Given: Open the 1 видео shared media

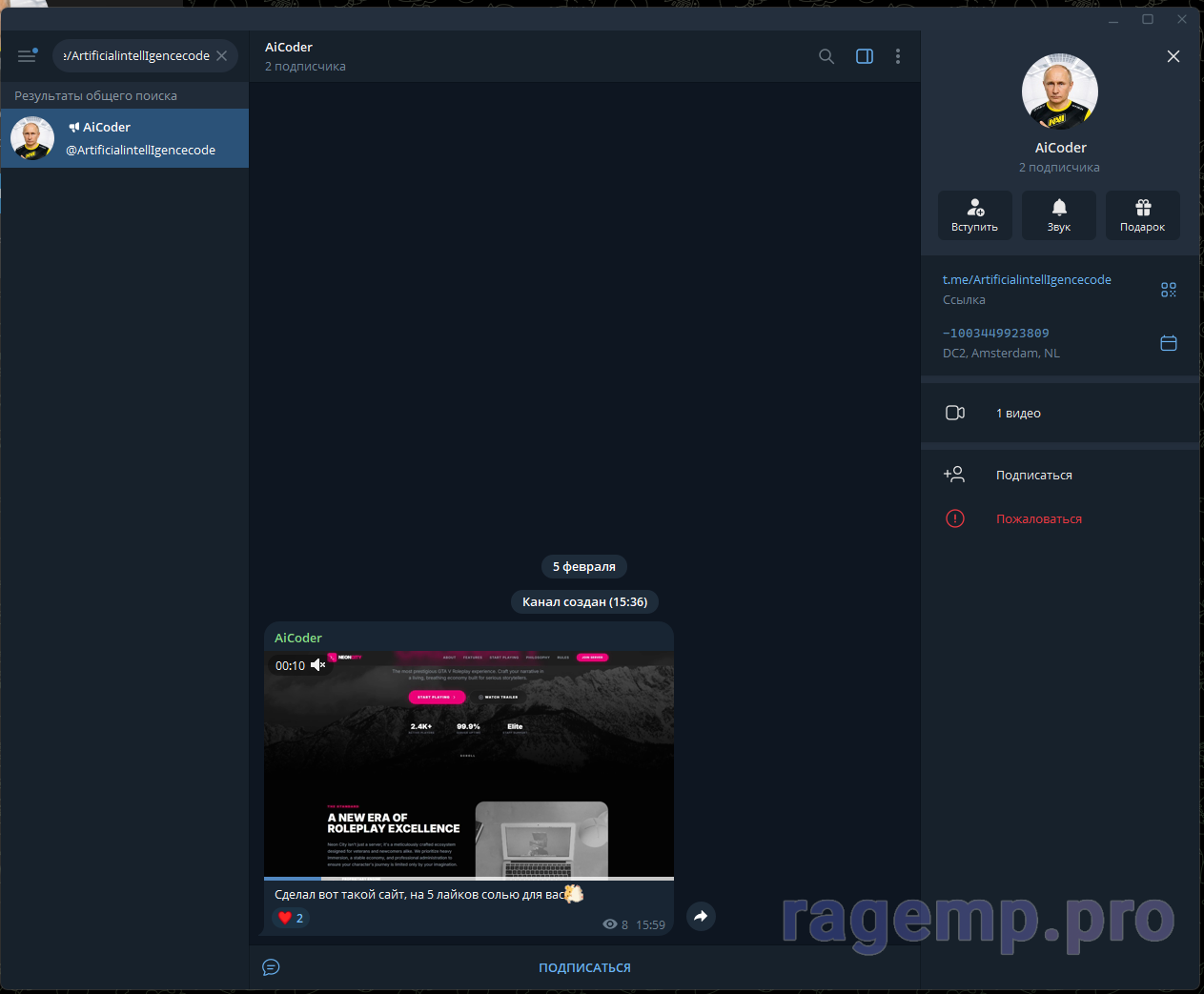Looking at the screenshot, I should pos(1018,413).
